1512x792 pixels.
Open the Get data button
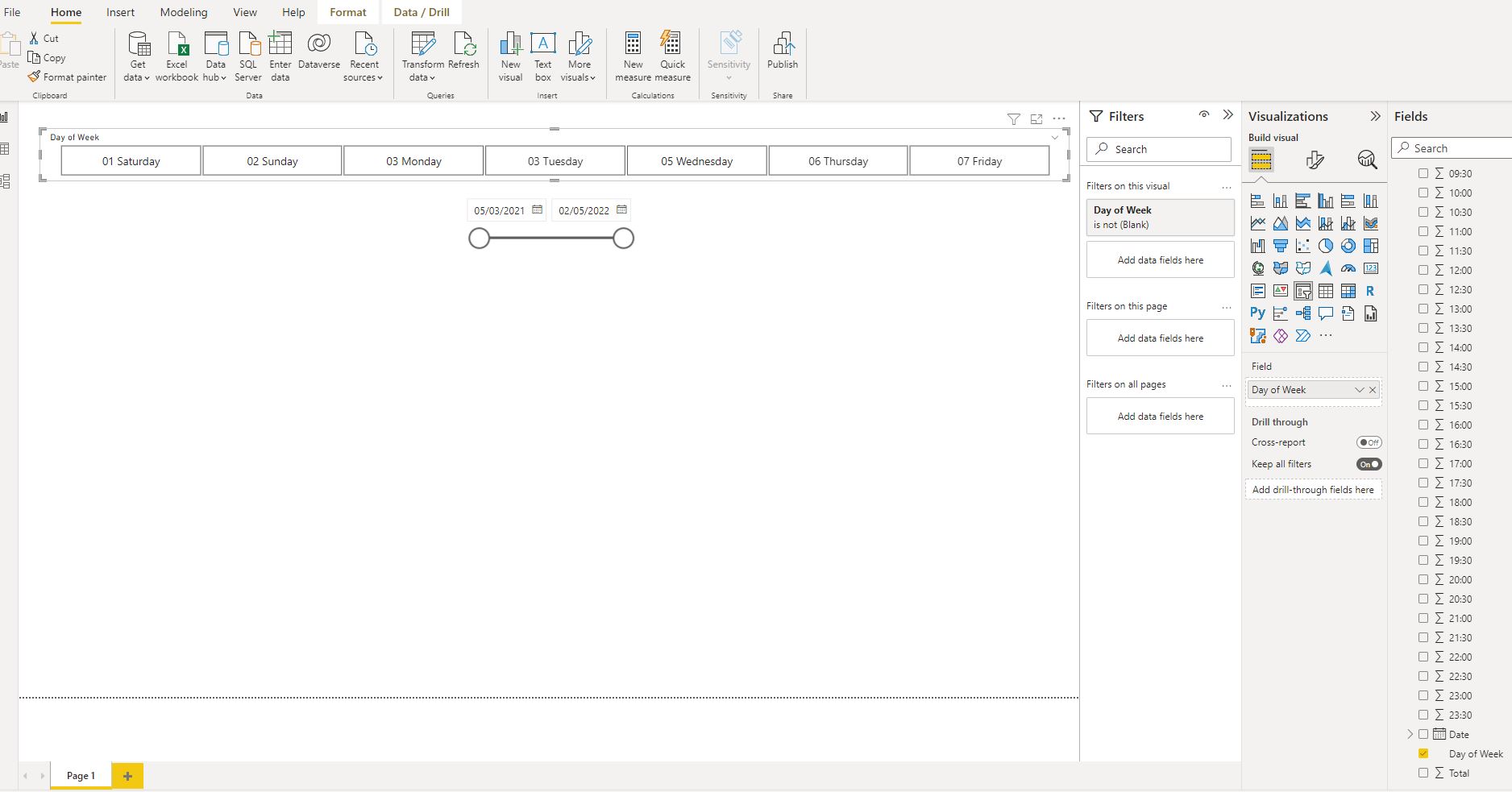point(138,56)
